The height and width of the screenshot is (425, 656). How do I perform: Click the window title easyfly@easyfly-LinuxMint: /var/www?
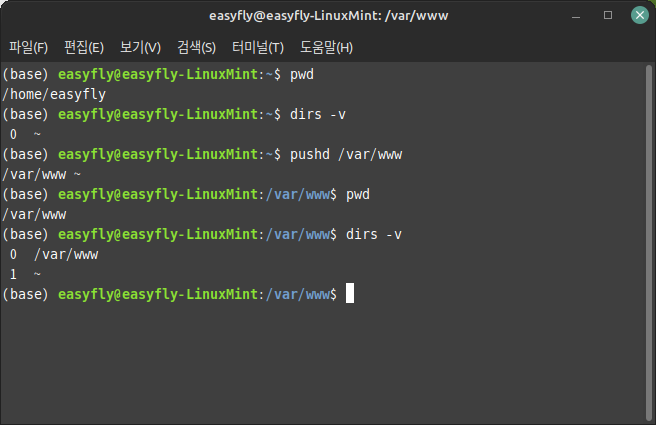pos(328,16)
